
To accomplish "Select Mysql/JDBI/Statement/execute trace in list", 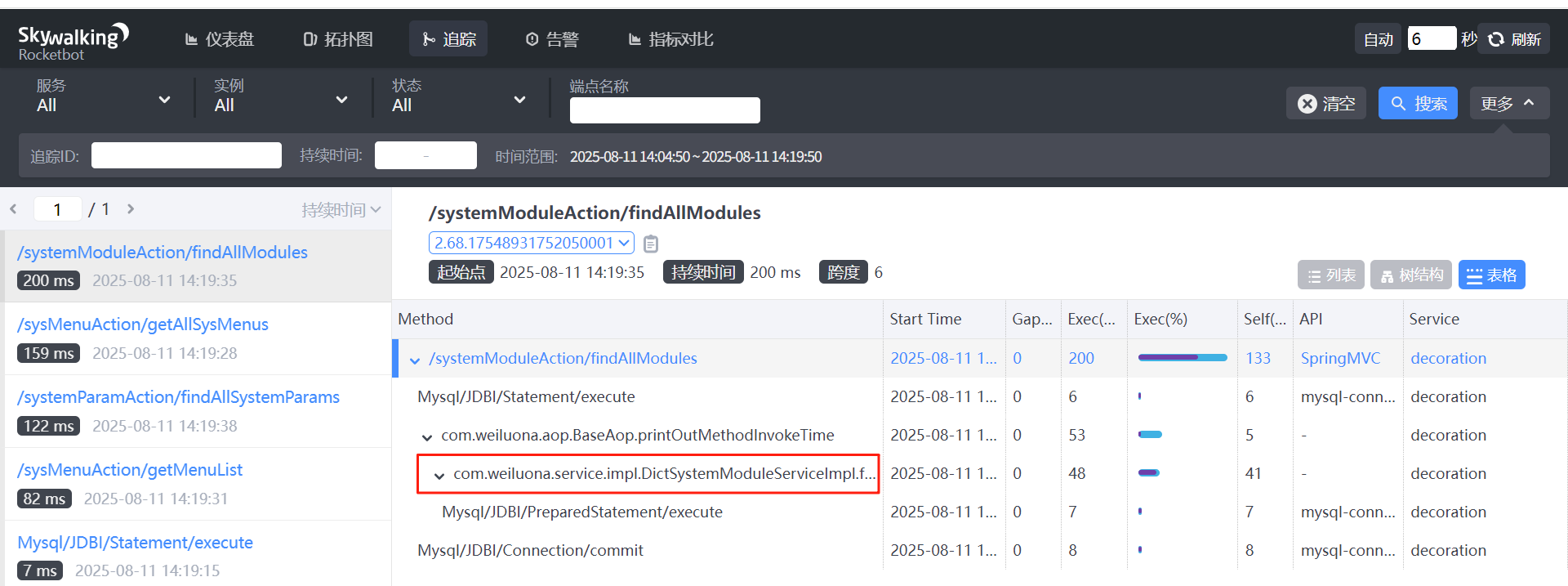I will point(196,554).
